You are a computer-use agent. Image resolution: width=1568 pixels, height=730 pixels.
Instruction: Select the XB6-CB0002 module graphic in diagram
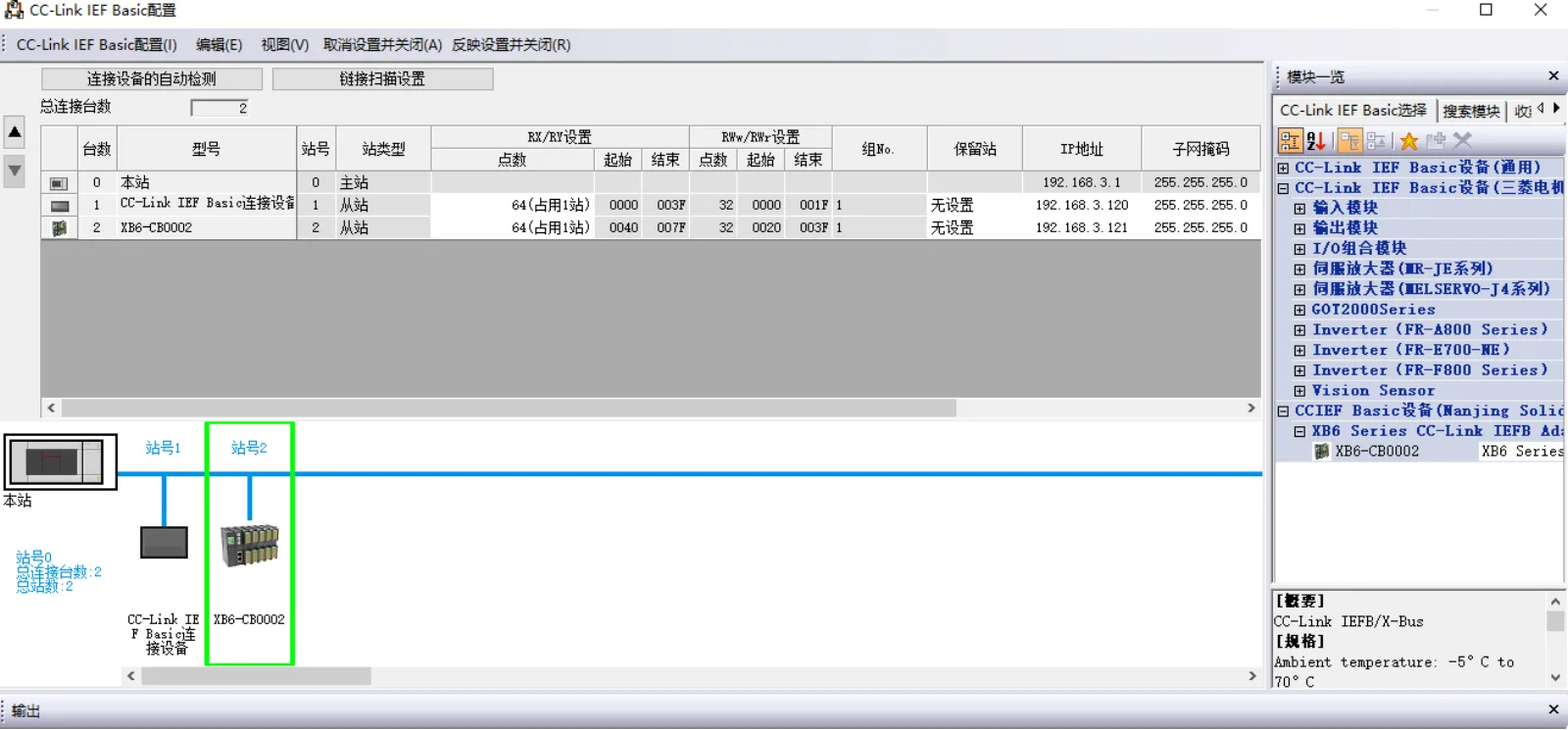click(x=250, y=546)
